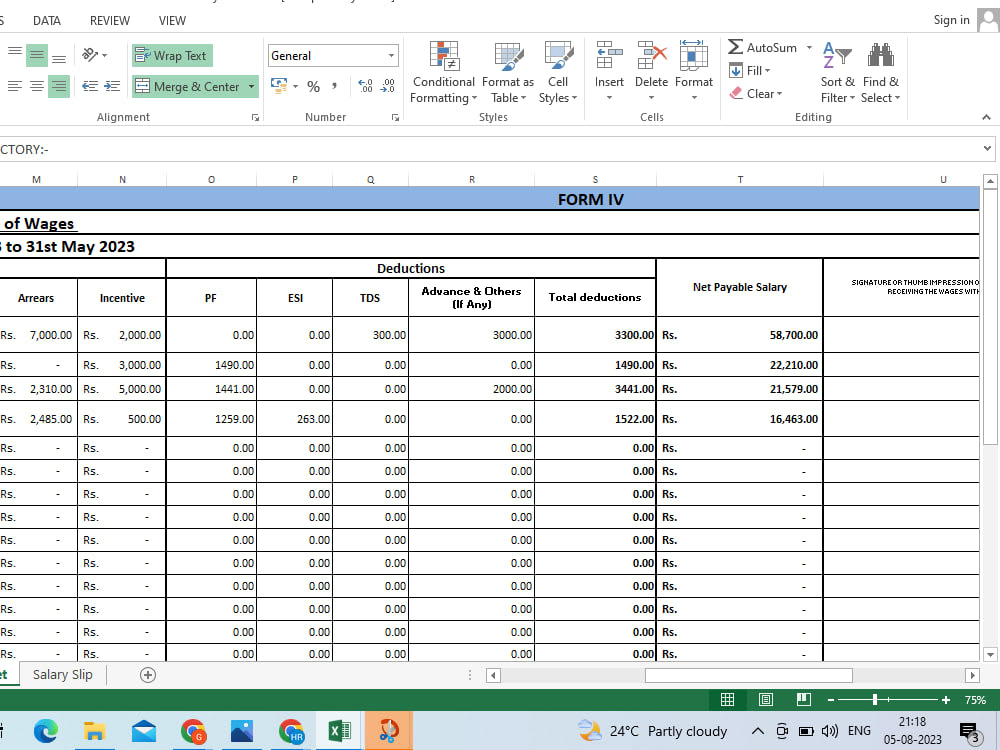This screenshot has width=1000, height=750.
Task: Open accounting format dropdown arrow
Action: pos(295,86)
